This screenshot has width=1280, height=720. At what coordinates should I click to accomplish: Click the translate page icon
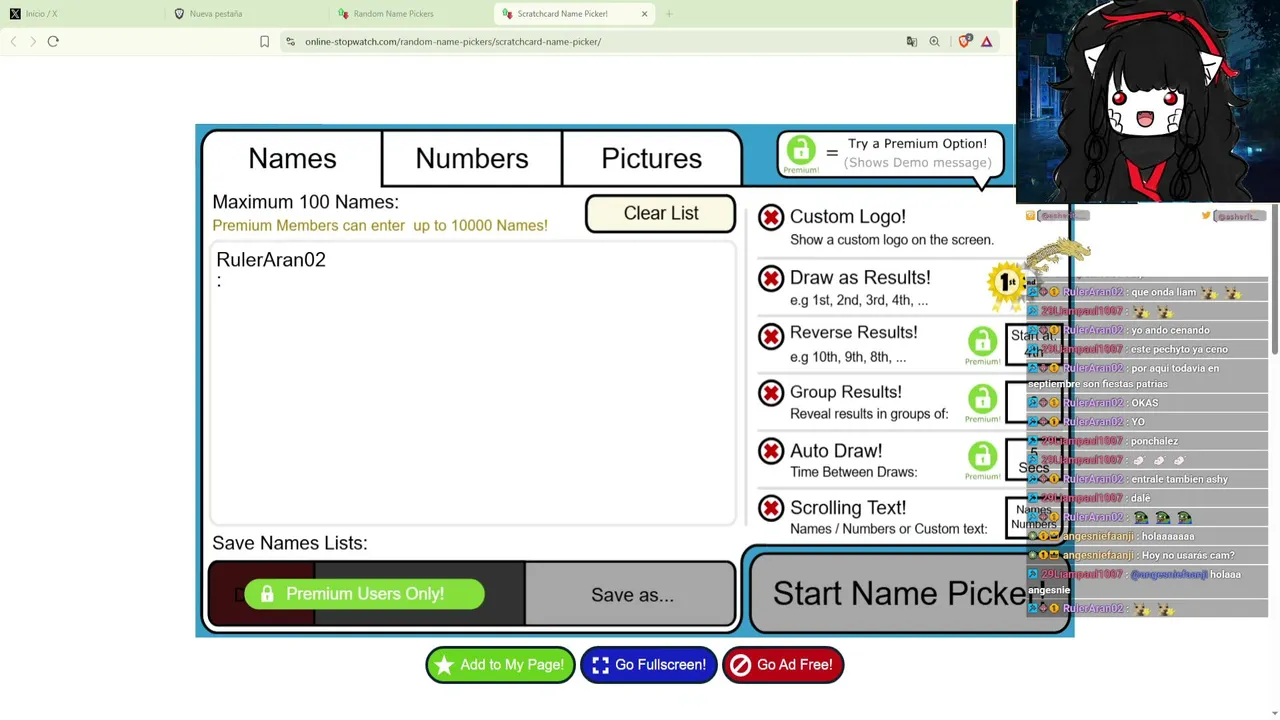[x=911, y=42]
